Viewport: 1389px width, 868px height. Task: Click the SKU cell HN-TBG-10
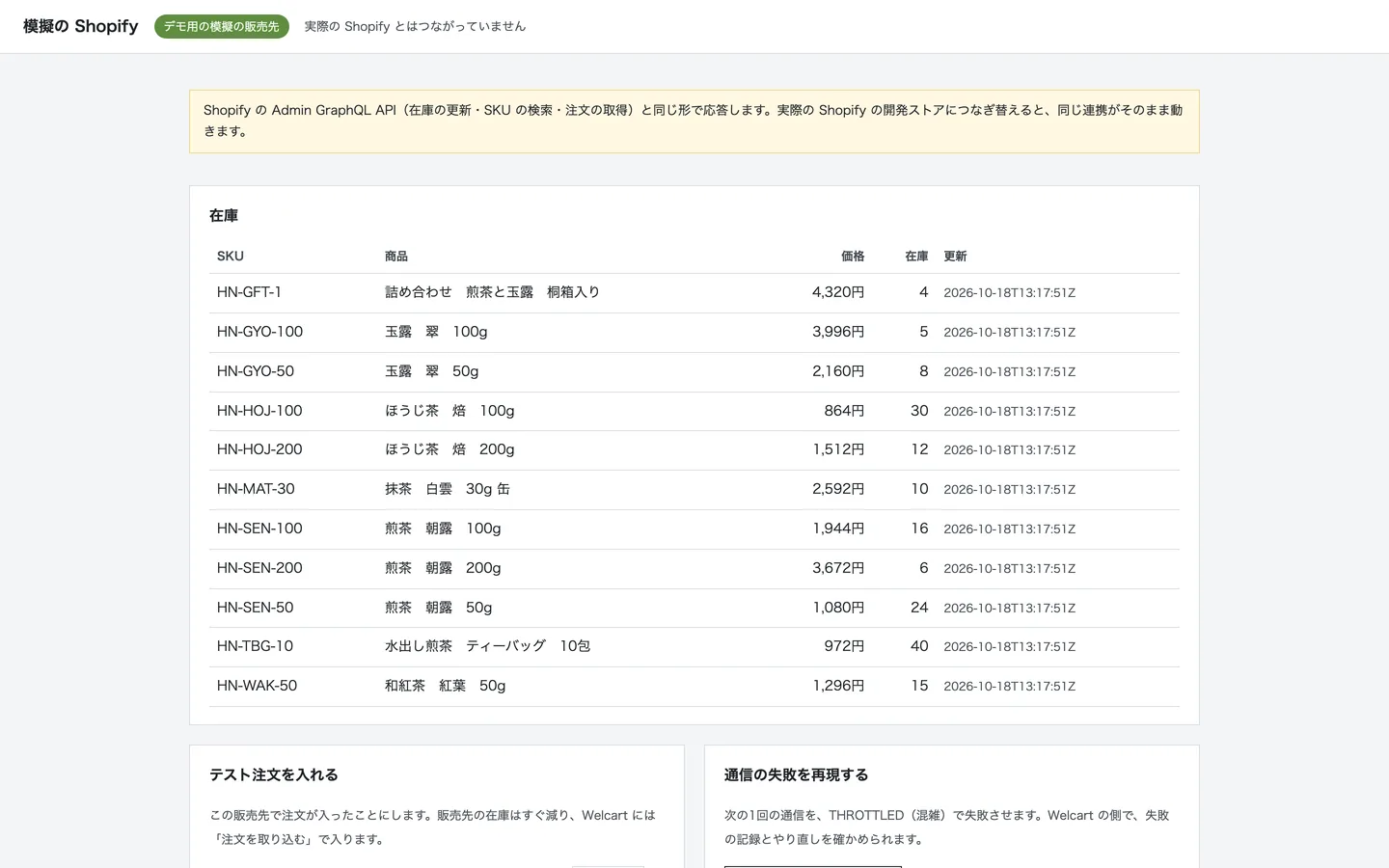[255, 646]
